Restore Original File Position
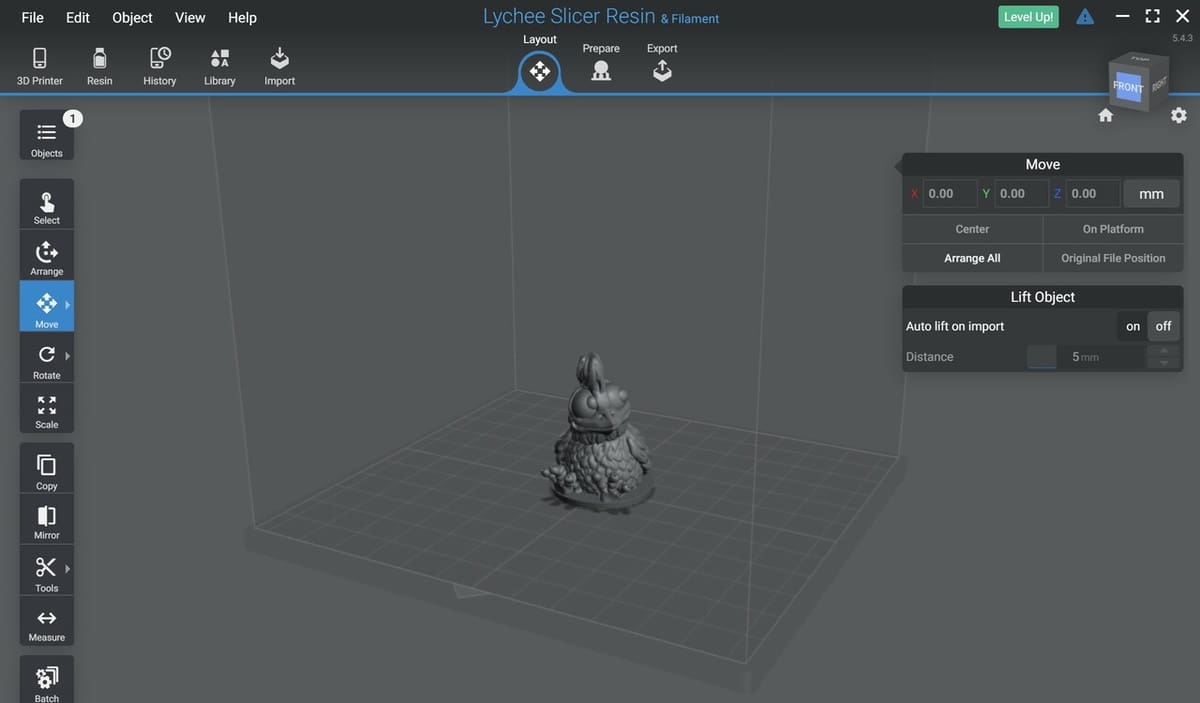The image size is (1200, 703). point(1113,258)
